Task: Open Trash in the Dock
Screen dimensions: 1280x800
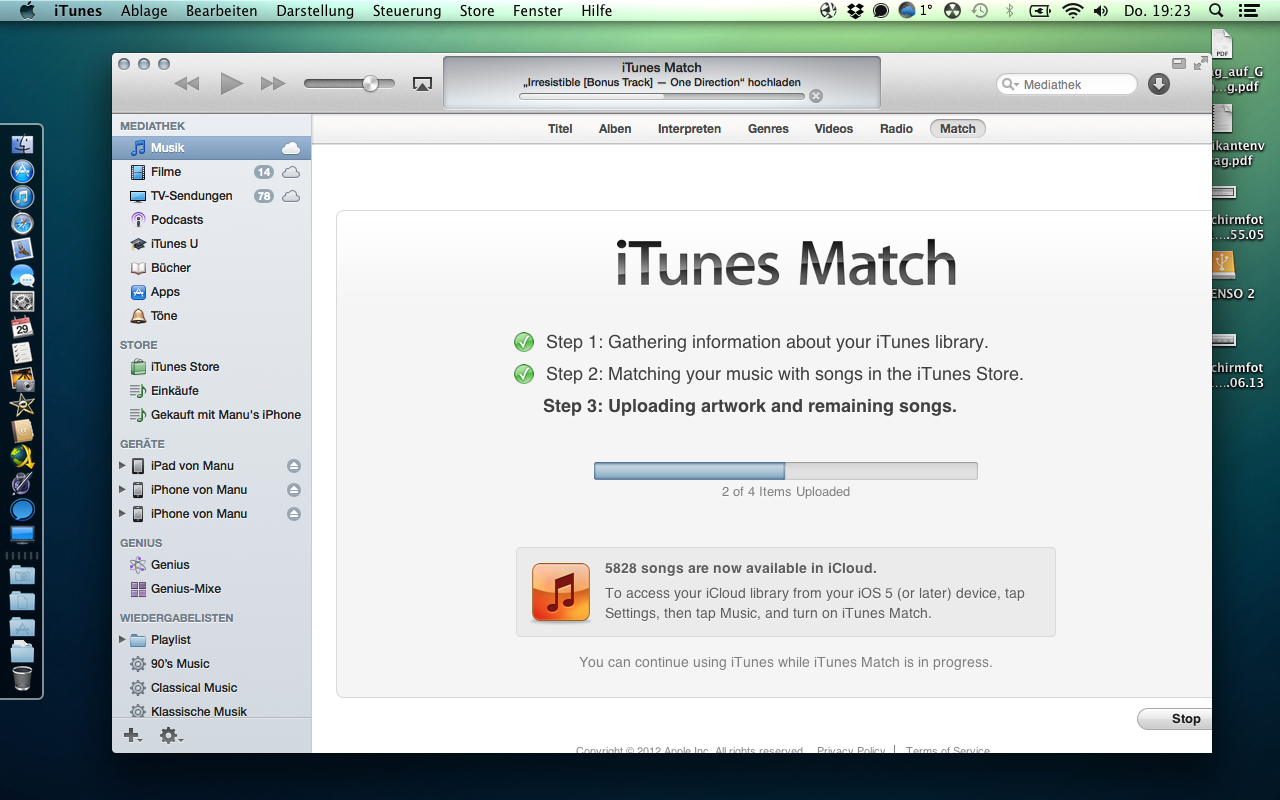Action: pos(22,679)
